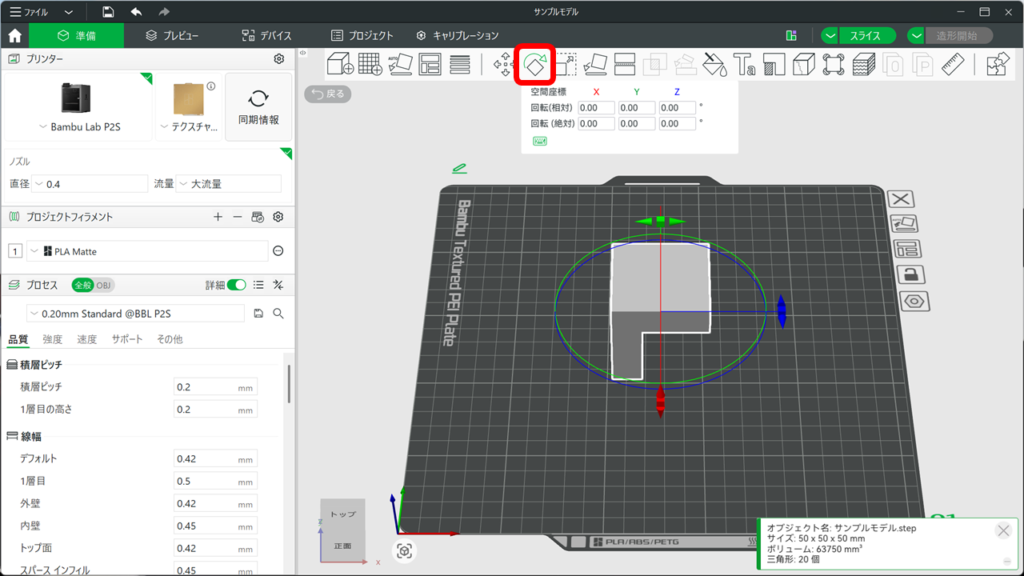
Task: Open the サポート settings tab
Action: [x=127, y=339]
